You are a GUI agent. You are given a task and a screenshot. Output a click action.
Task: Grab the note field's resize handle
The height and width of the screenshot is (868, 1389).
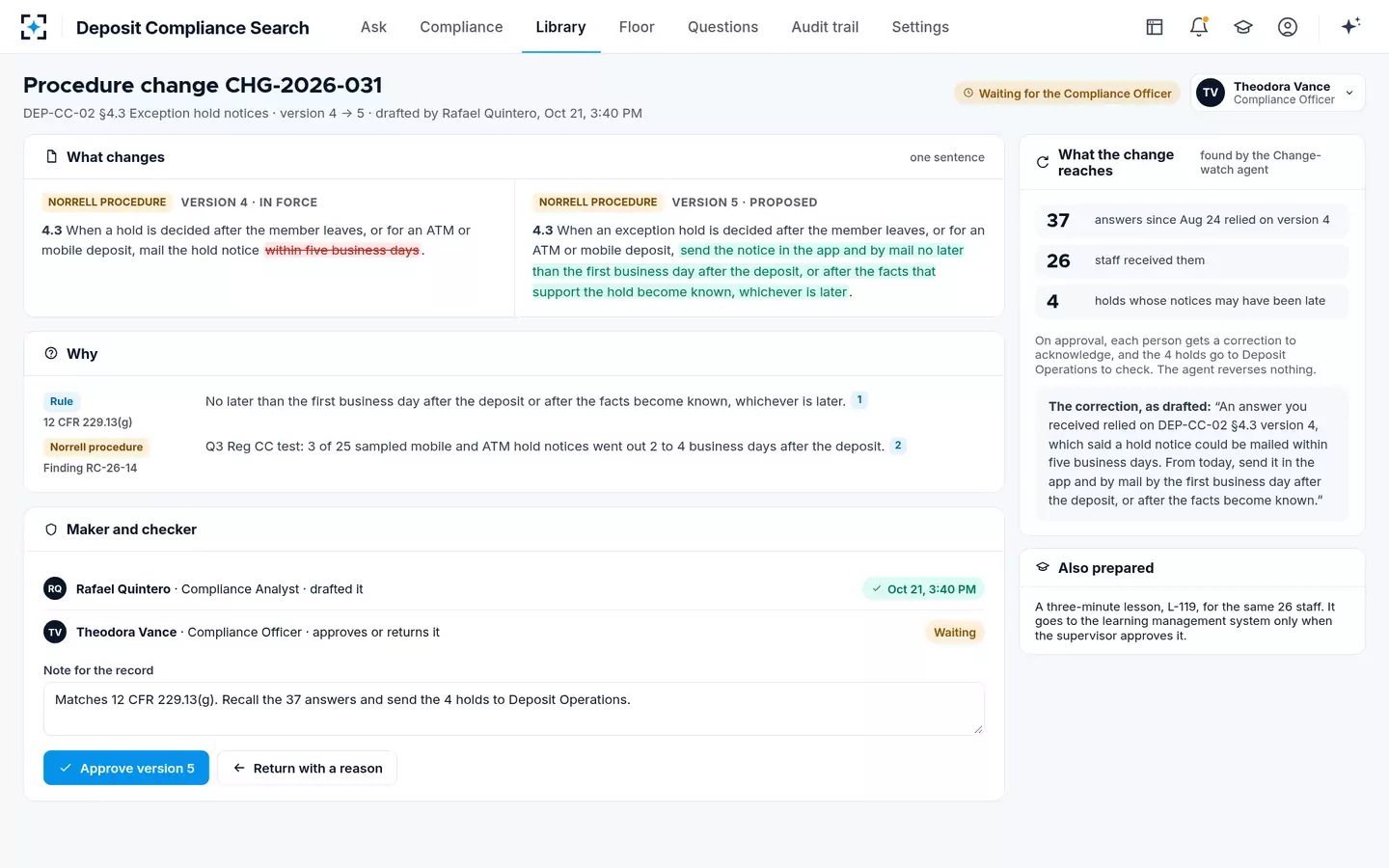[978, 729]
